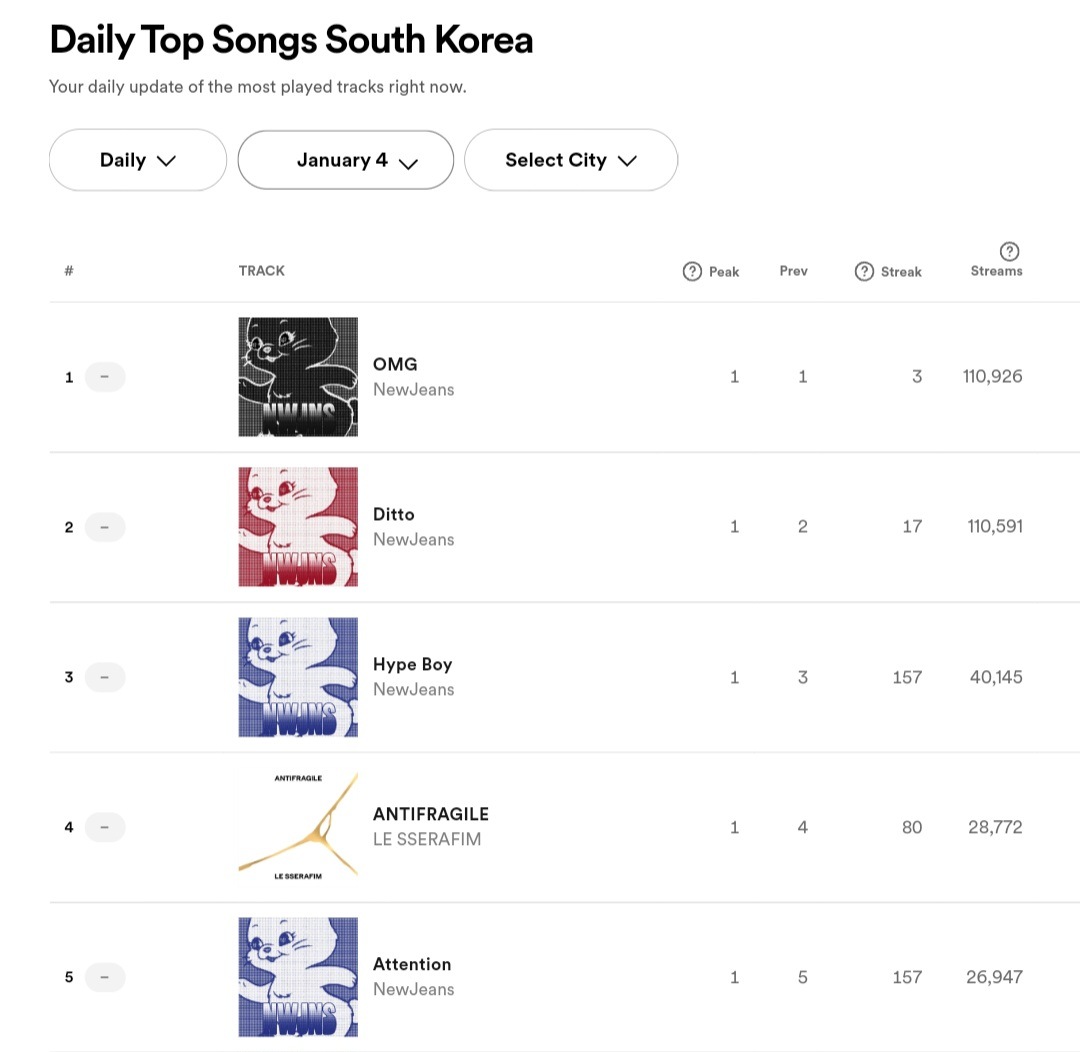Click the NewJeans artist under OMG
The image size is (1080, 1052).
(413, 389)
